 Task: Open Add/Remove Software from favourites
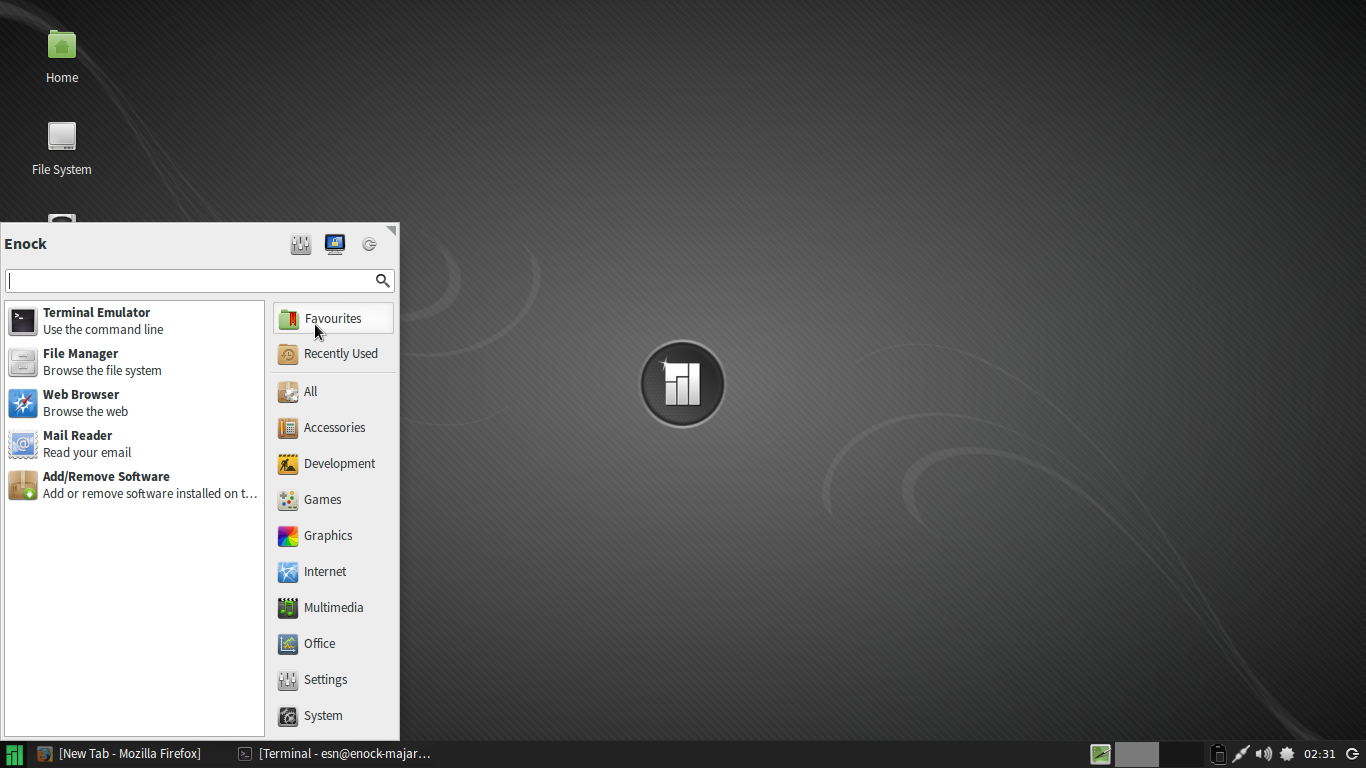[x=134, y=485]
